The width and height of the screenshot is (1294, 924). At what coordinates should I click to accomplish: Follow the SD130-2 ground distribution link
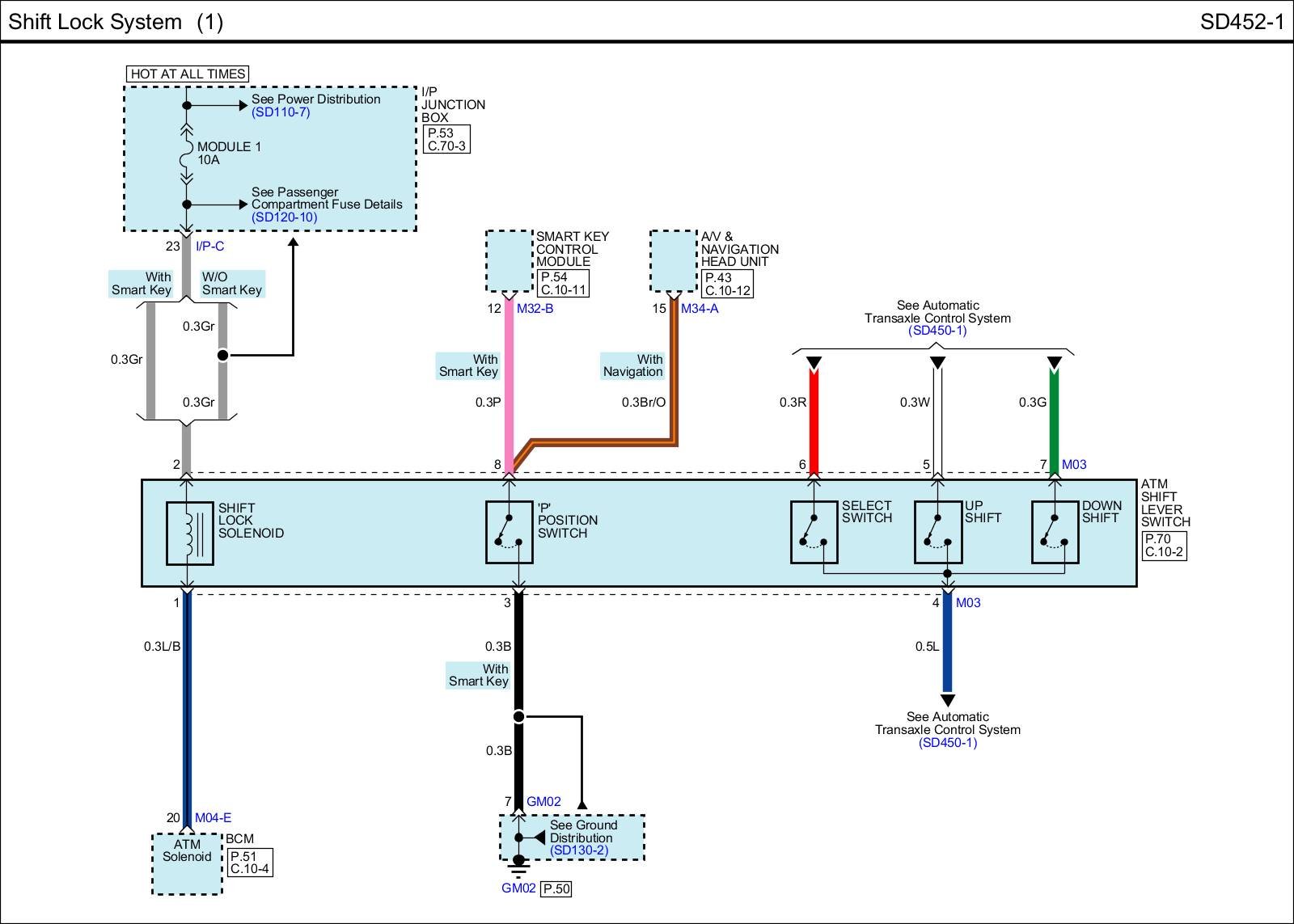(x=578, y=850)
